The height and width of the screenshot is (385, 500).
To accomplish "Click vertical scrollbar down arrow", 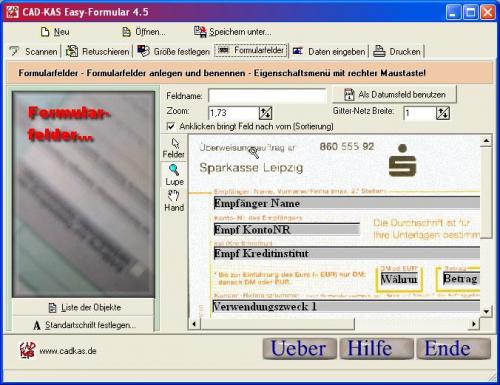I will [486, 311].
